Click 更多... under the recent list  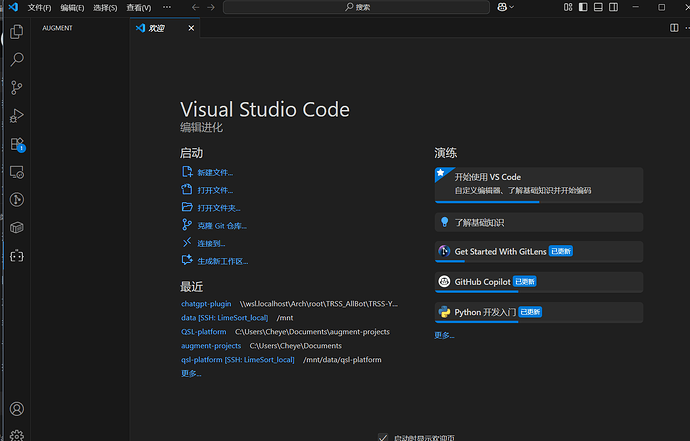coord(191,374)
